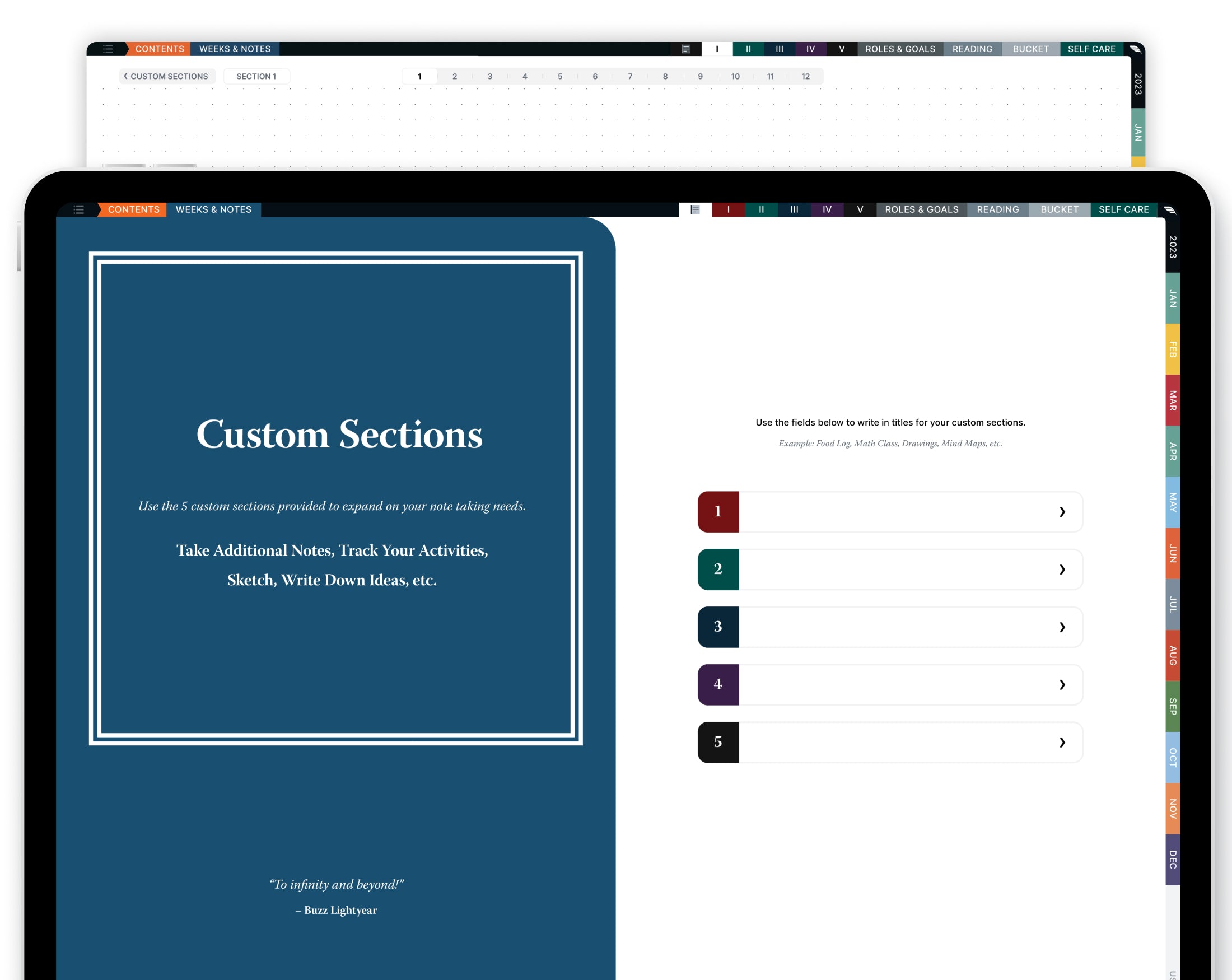Click the wing logo icon after SELF CARE
1232x980 pixels.
1169,209
